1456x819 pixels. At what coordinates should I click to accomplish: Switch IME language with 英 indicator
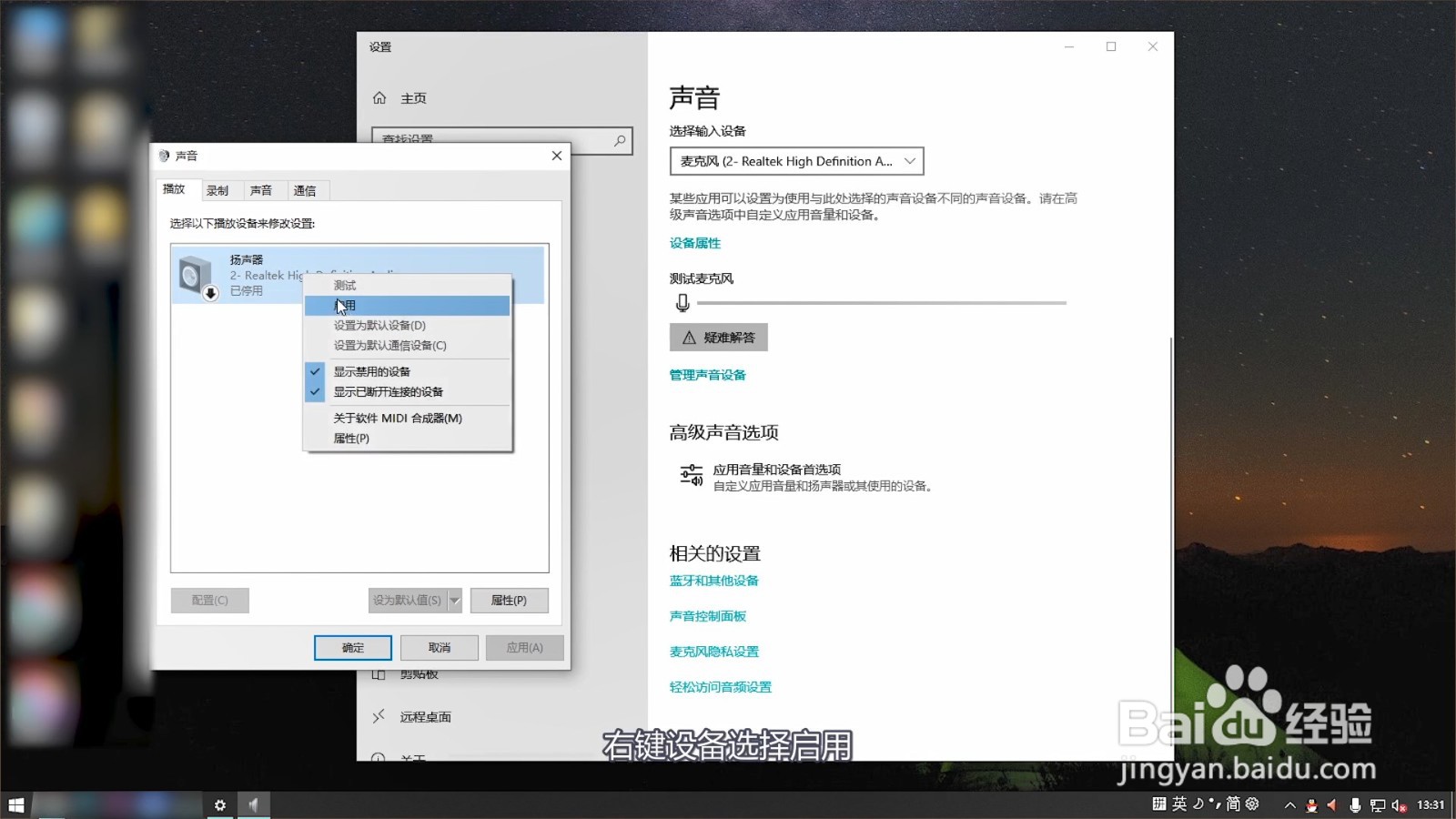pos(1179,804)
